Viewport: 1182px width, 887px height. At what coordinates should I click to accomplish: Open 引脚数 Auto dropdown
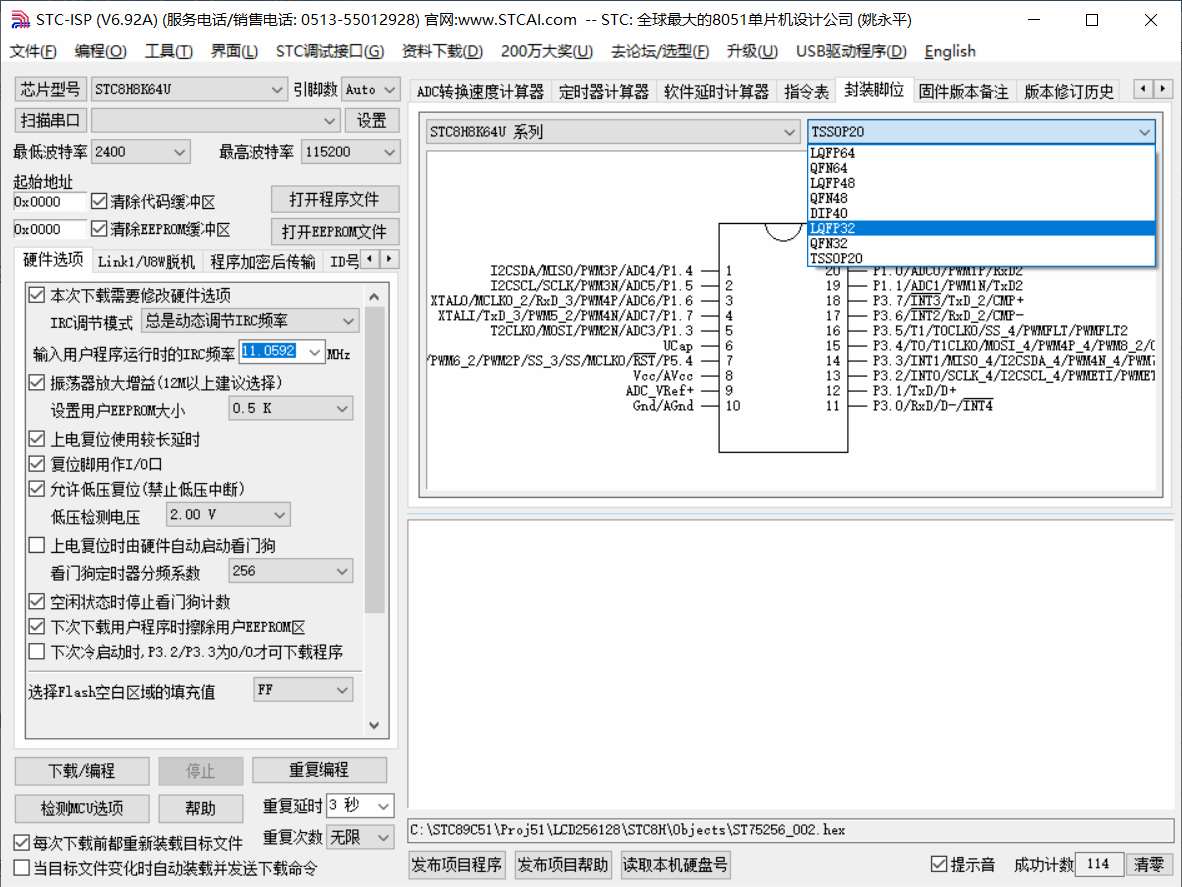pos(370,89)
